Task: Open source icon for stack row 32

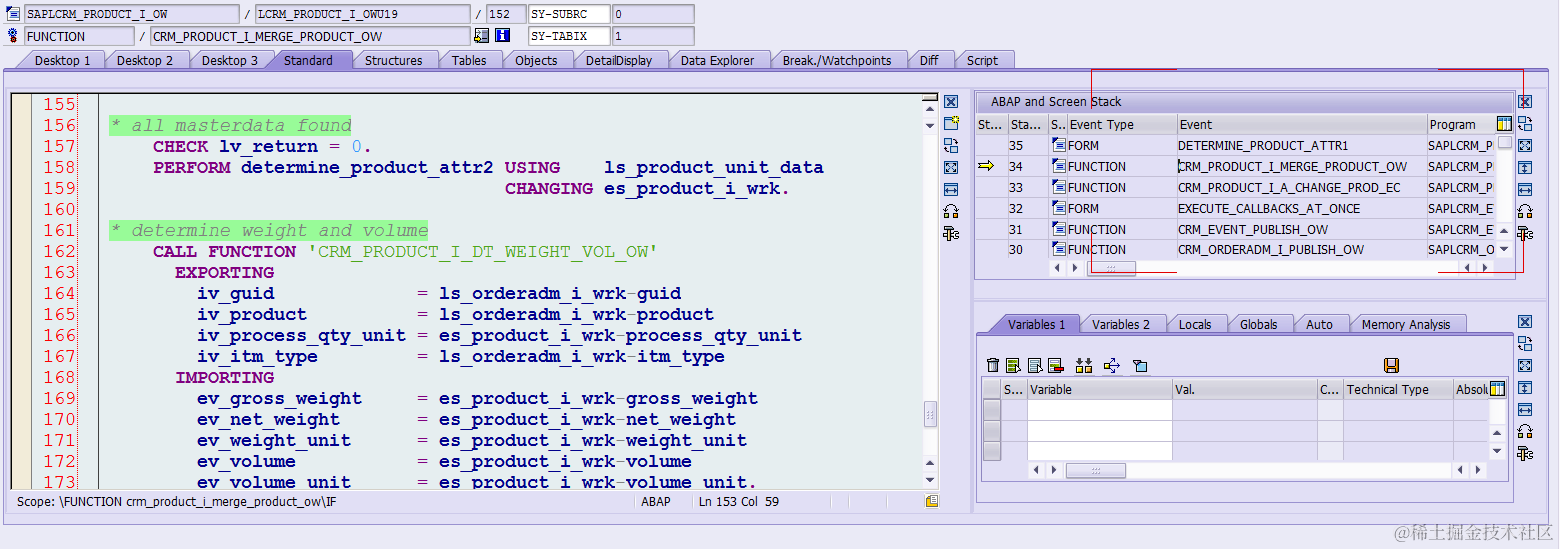Action: tap(1059, 208)
